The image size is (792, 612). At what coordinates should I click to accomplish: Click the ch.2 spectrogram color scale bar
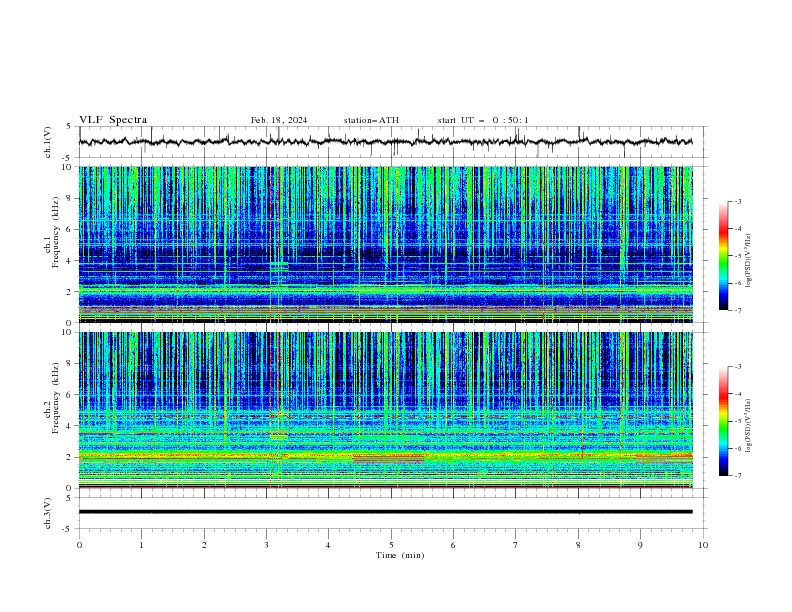point(723,421)
